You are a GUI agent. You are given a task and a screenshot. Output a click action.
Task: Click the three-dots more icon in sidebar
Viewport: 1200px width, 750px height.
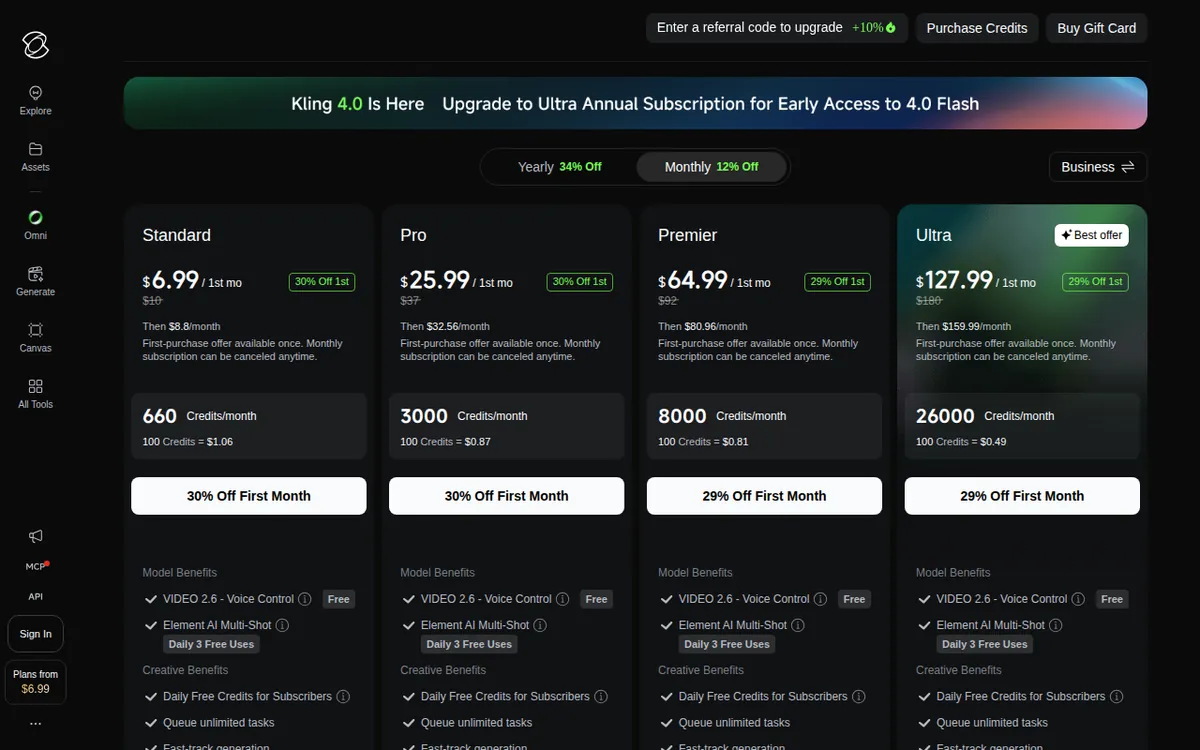click(x=35, y=723)
